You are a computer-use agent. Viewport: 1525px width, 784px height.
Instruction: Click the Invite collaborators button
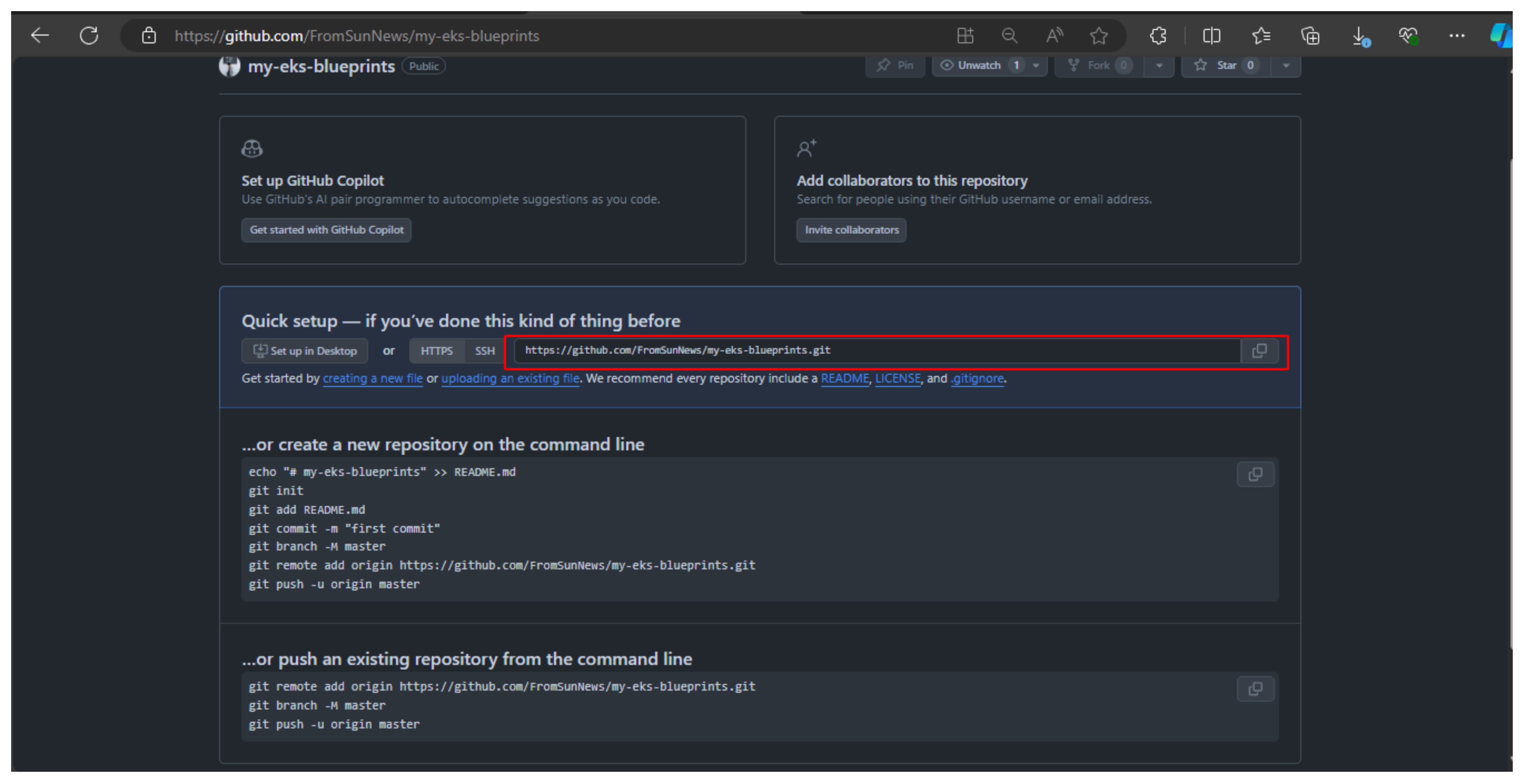click(852, 229)
